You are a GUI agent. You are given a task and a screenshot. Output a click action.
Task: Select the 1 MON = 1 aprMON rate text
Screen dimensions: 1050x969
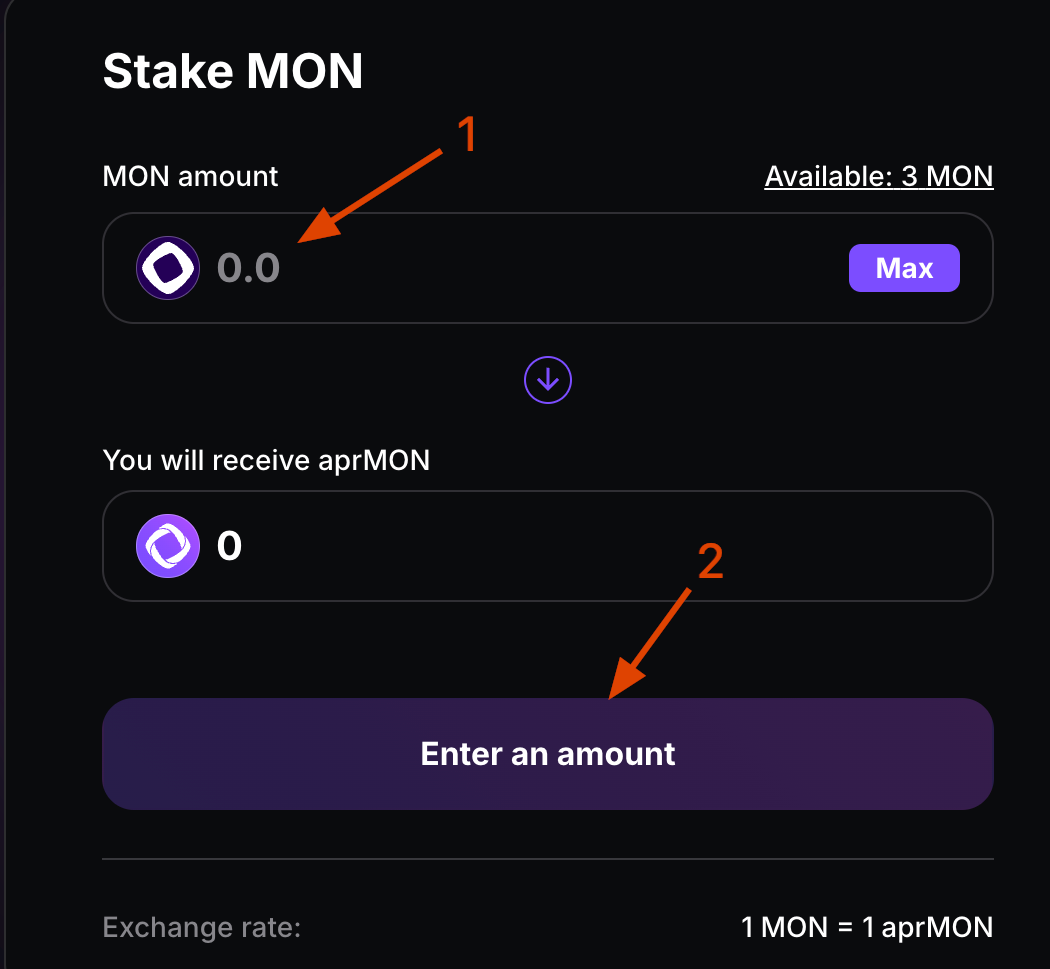click(x=866, y=927)
